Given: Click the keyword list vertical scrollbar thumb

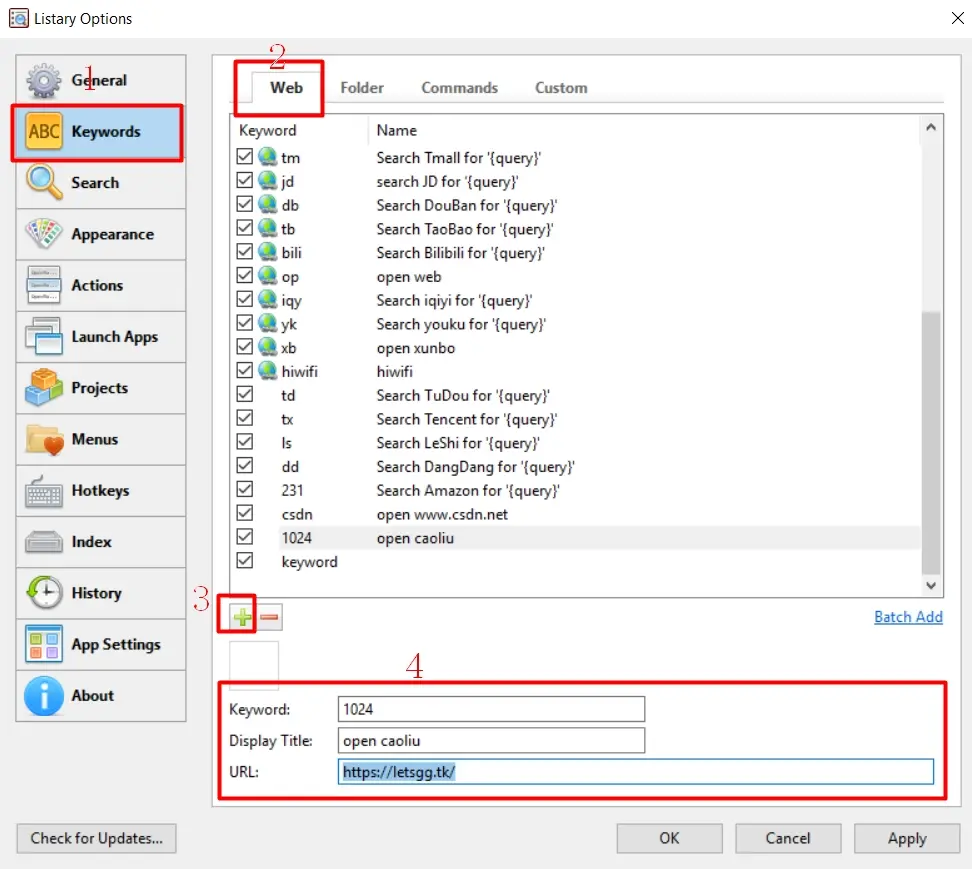Looking at the screenshot, I should 930,443.
